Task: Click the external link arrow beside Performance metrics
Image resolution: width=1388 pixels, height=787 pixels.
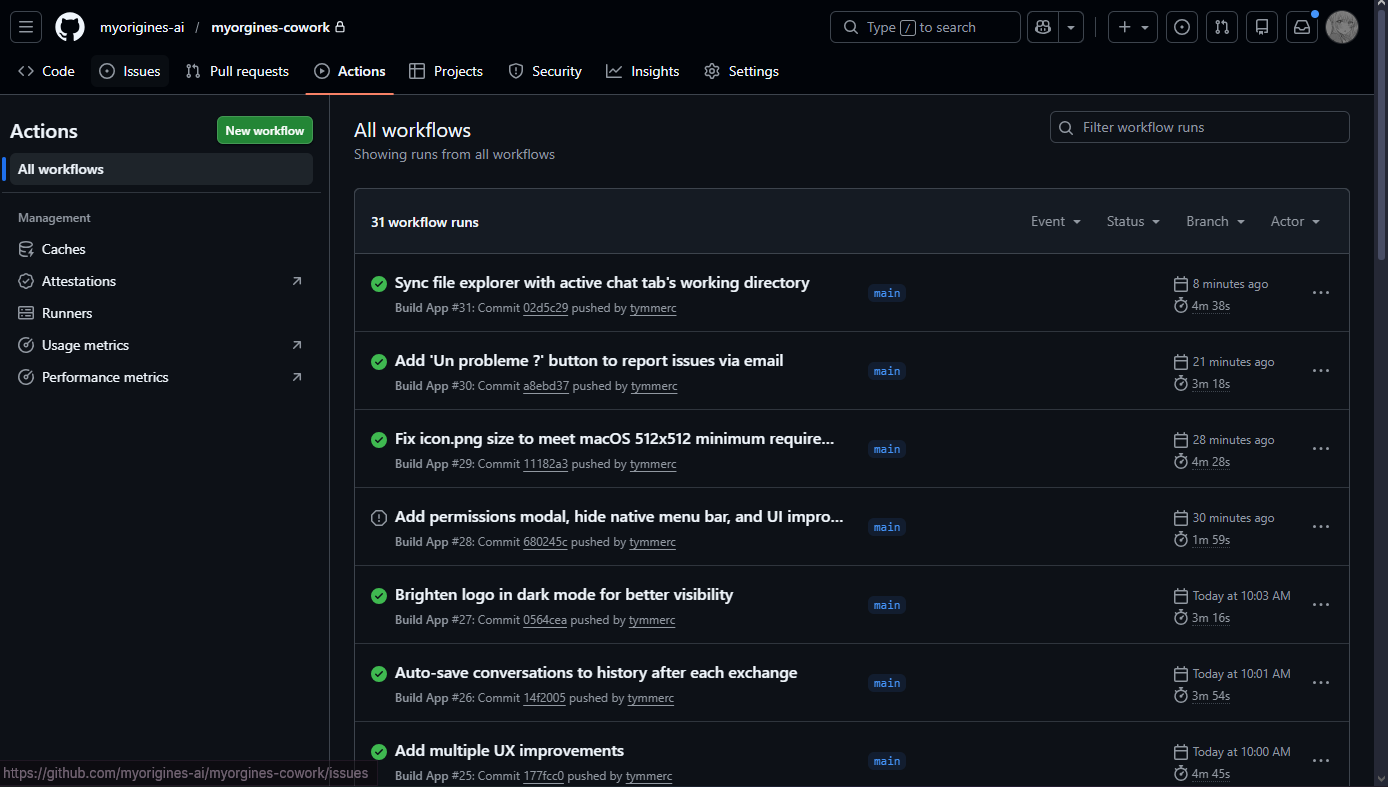Action: tap(297, 377)
